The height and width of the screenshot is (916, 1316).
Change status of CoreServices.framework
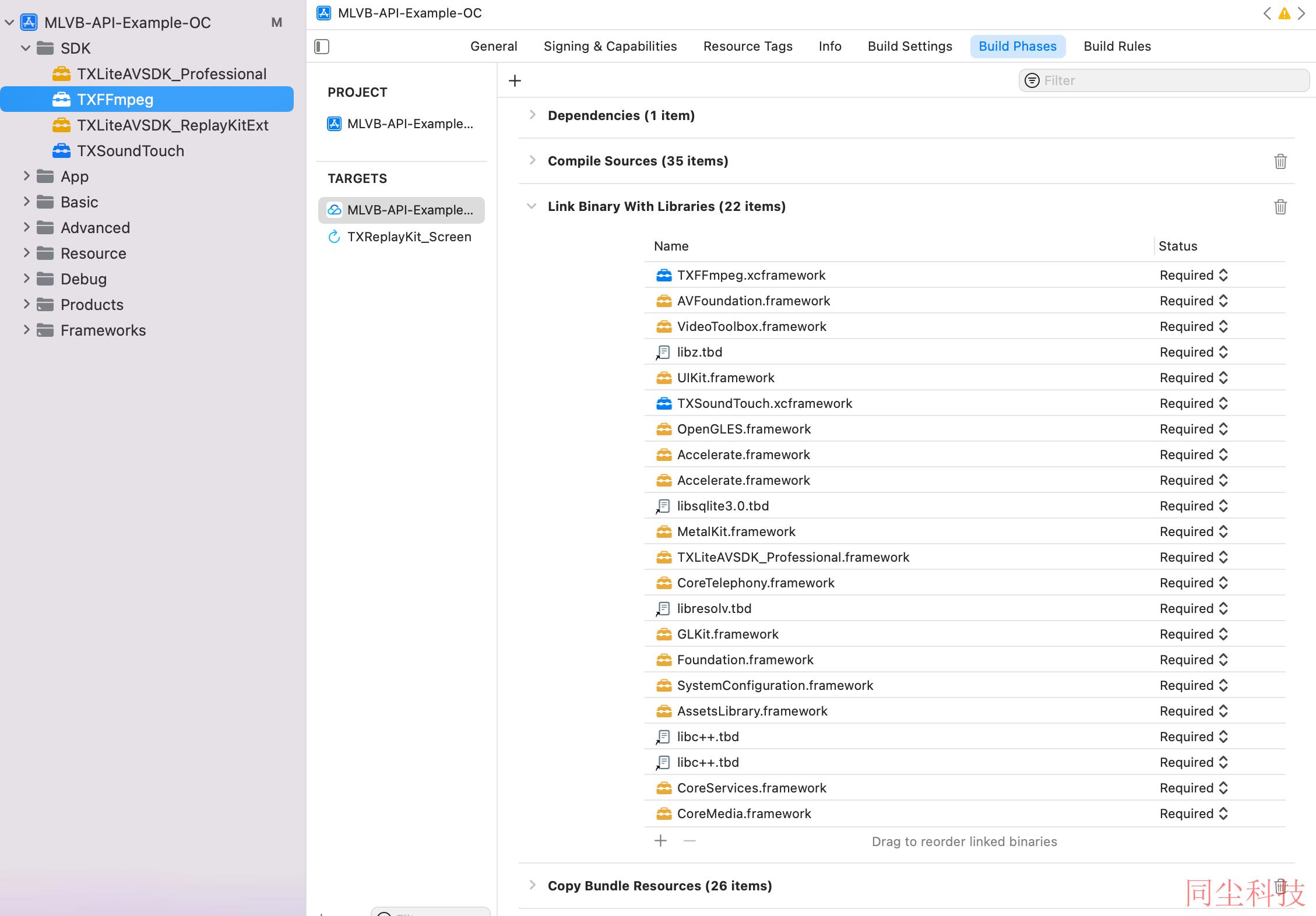pyautogui.click(x=1194, y=788)
